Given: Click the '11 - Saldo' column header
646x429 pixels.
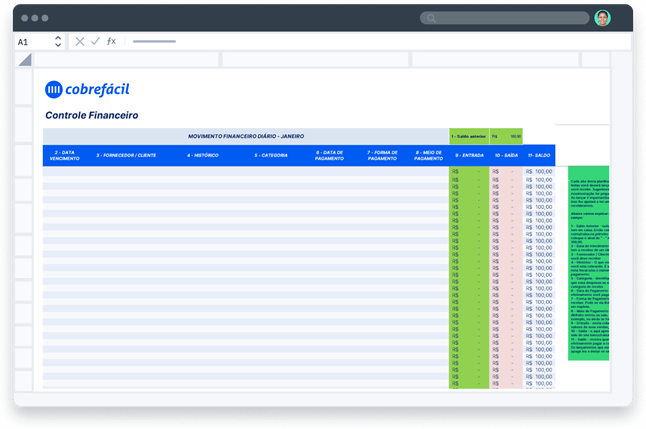Looking at the screenshot, I should point(540,155).
